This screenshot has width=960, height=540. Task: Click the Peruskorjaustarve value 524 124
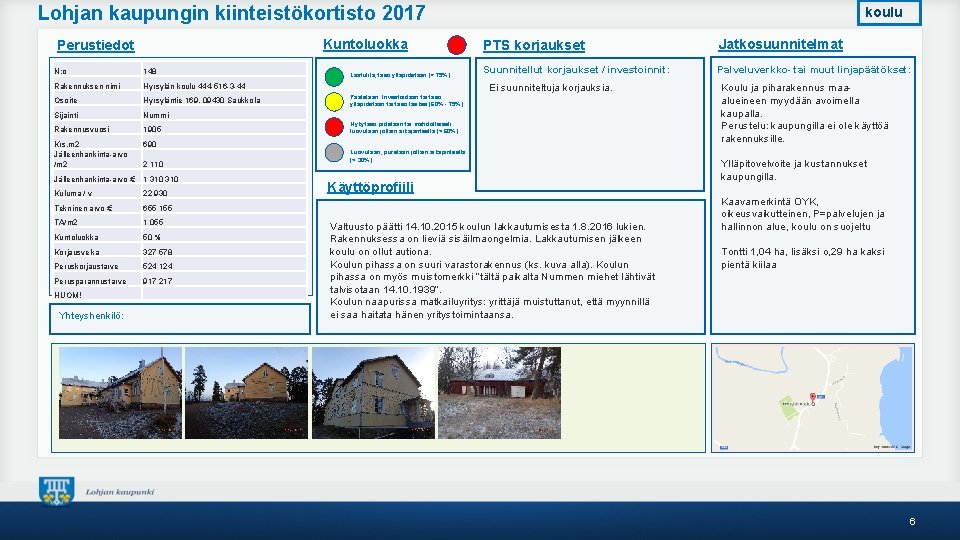tap(157, 266)
